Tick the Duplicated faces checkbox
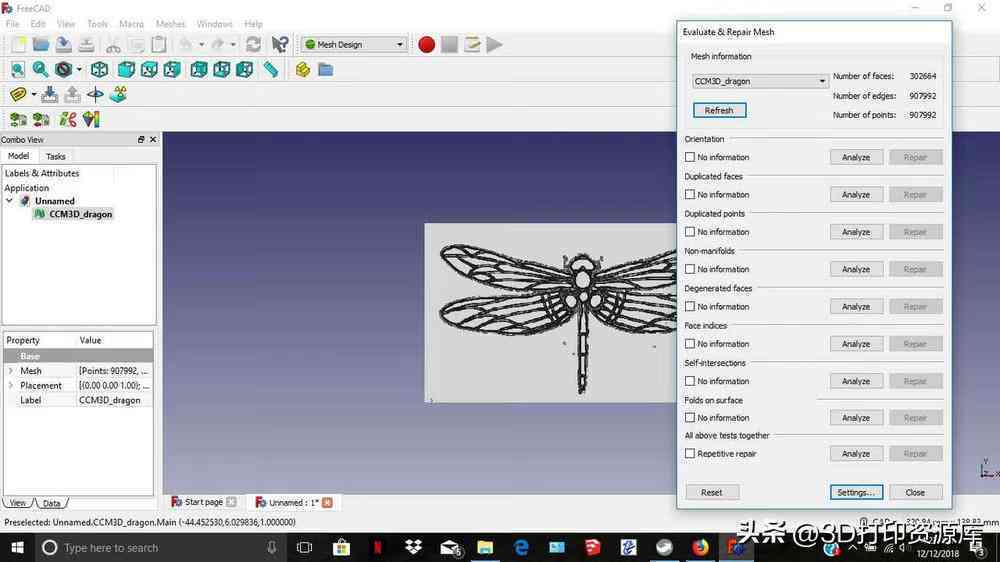 [x=689, y=194]
